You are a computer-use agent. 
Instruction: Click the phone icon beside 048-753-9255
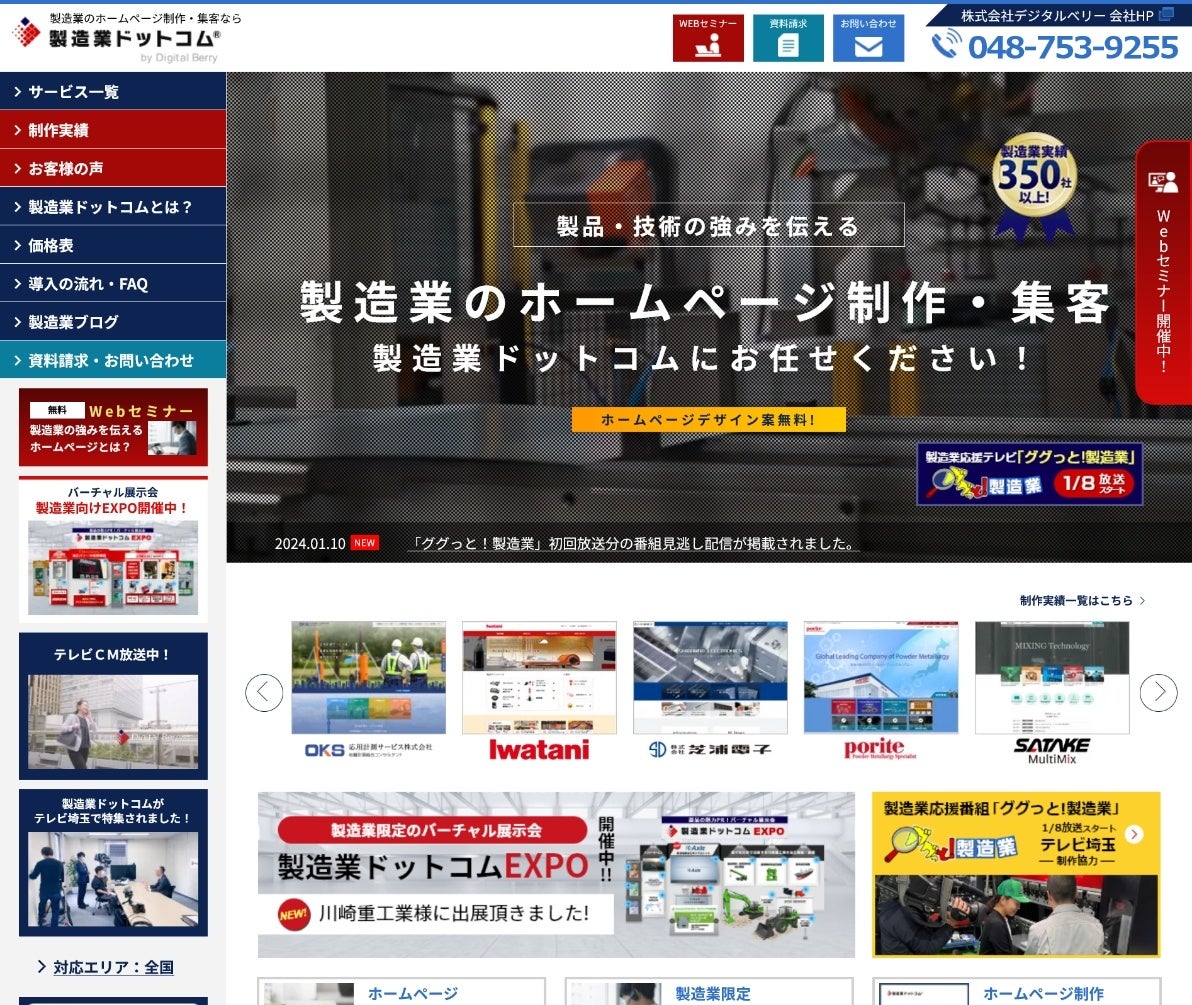point(946,44)
